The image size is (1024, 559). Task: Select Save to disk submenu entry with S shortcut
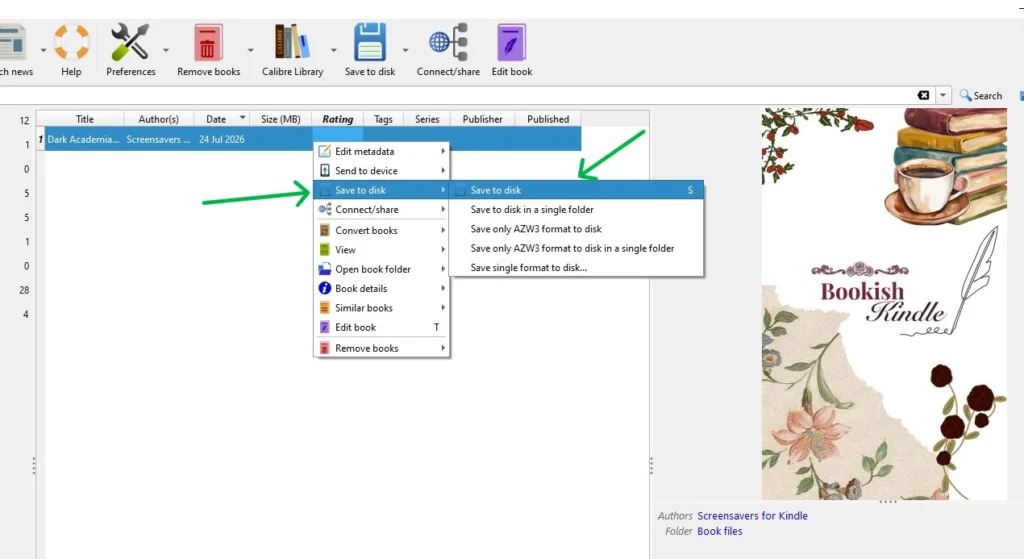click(x=577, y=190)
